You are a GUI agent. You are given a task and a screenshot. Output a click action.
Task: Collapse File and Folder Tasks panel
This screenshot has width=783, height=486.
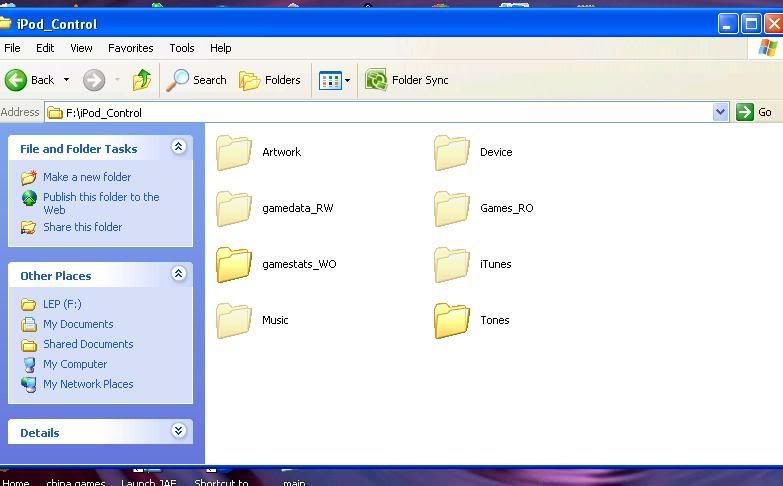[x=179, y=148]
